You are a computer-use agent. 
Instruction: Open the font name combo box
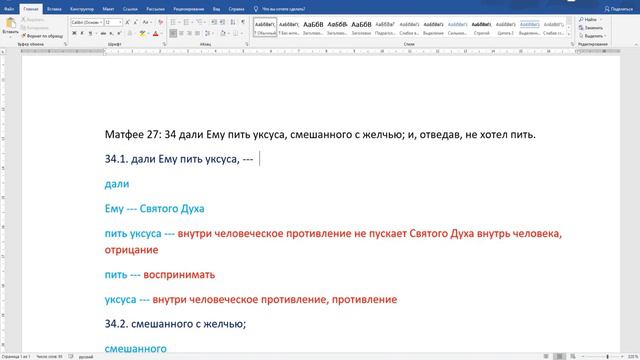click(87, 22)
